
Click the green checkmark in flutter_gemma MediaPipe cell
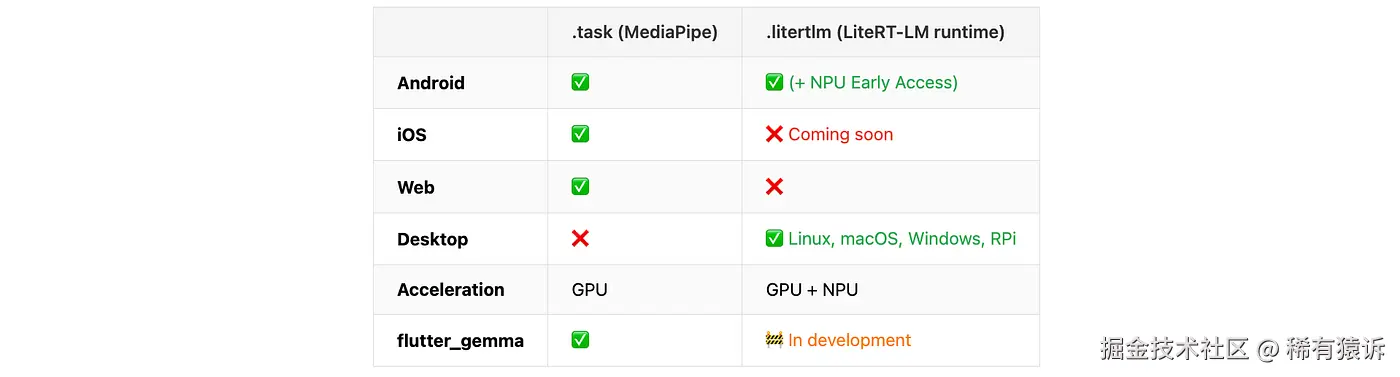pyautogui.click(x=580, y=340)
